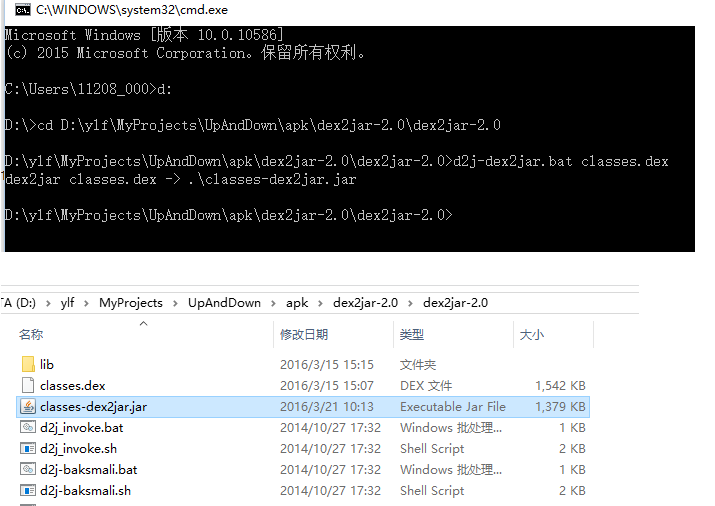Click the classes-dex2jar.jar Java icon

coord(28,406)
